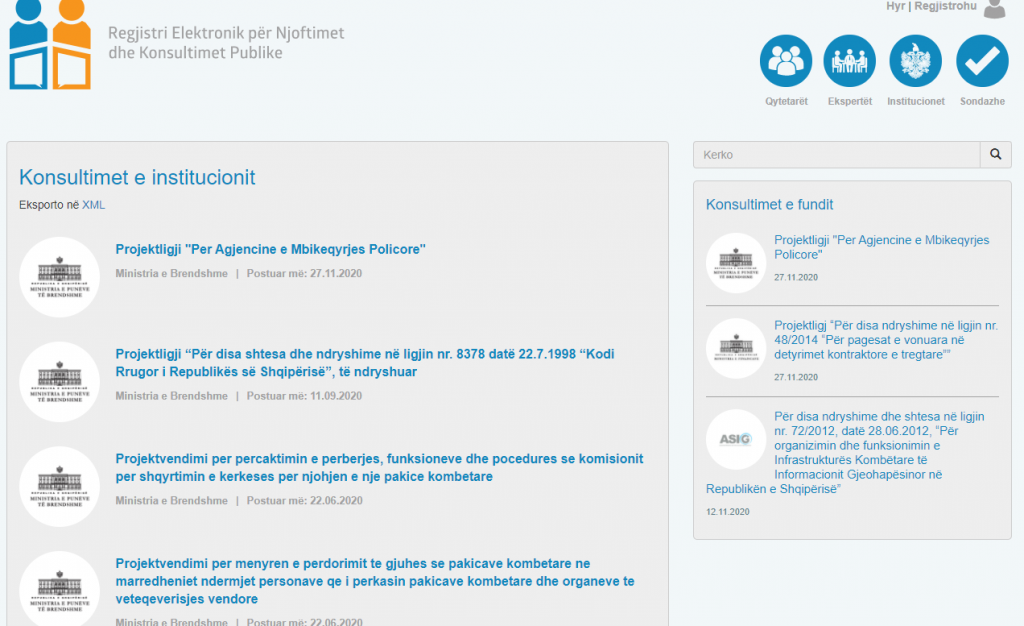
Task: Click the site logo with two figures
Action: tap(50, 45)
